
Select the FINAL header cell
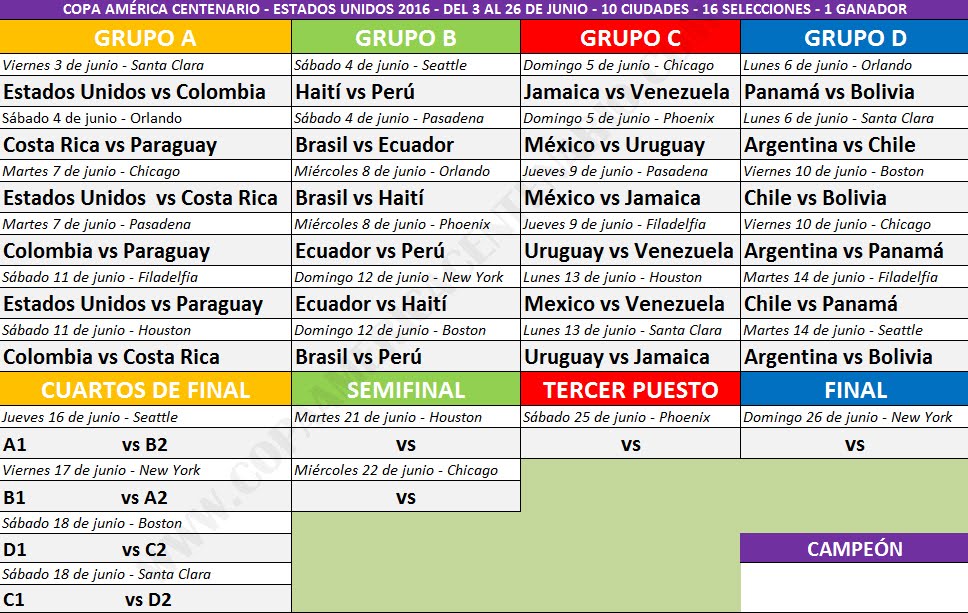(854, 390)
